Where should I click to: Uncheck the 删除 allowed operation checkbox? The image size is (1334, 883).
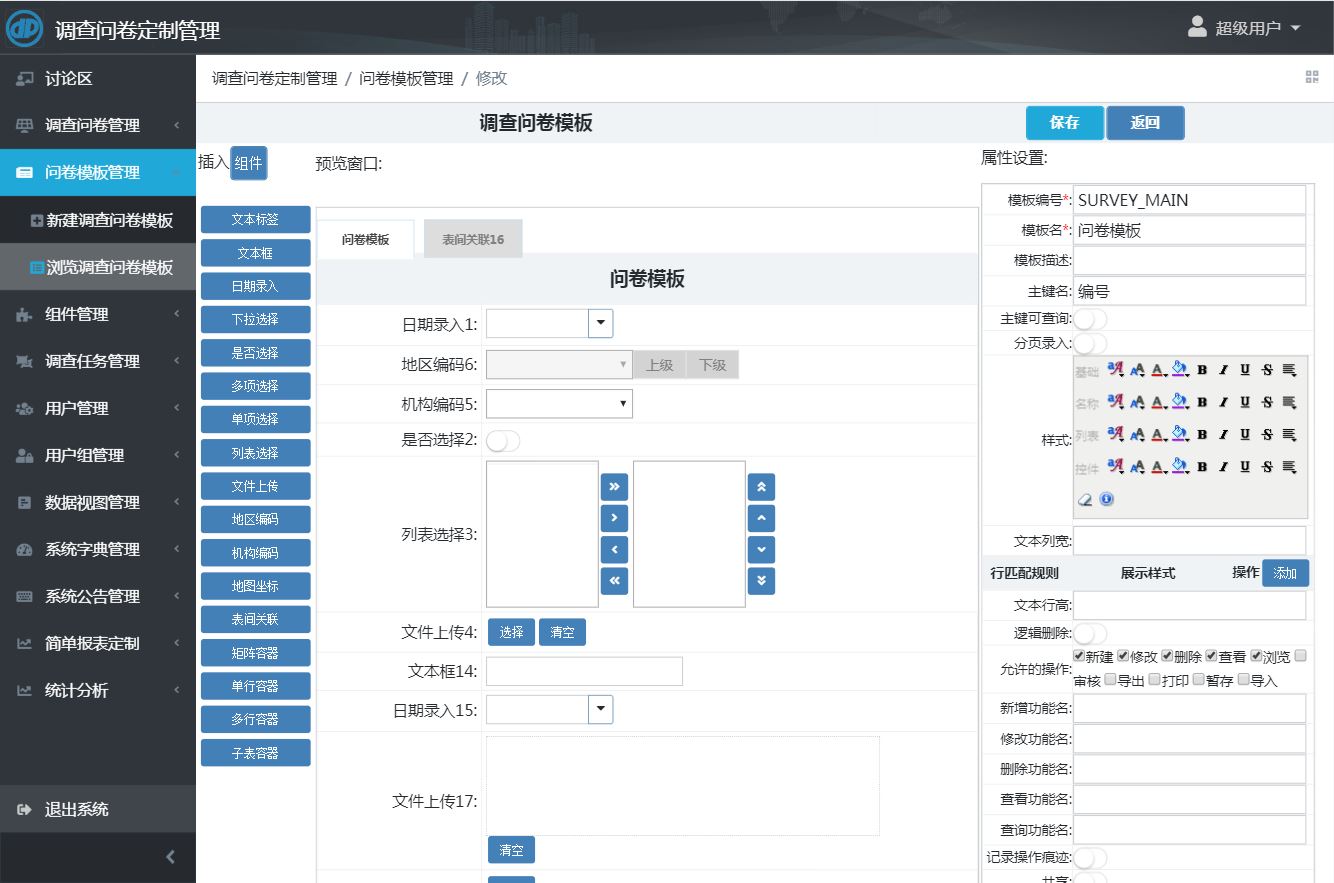pos(1167,656)
